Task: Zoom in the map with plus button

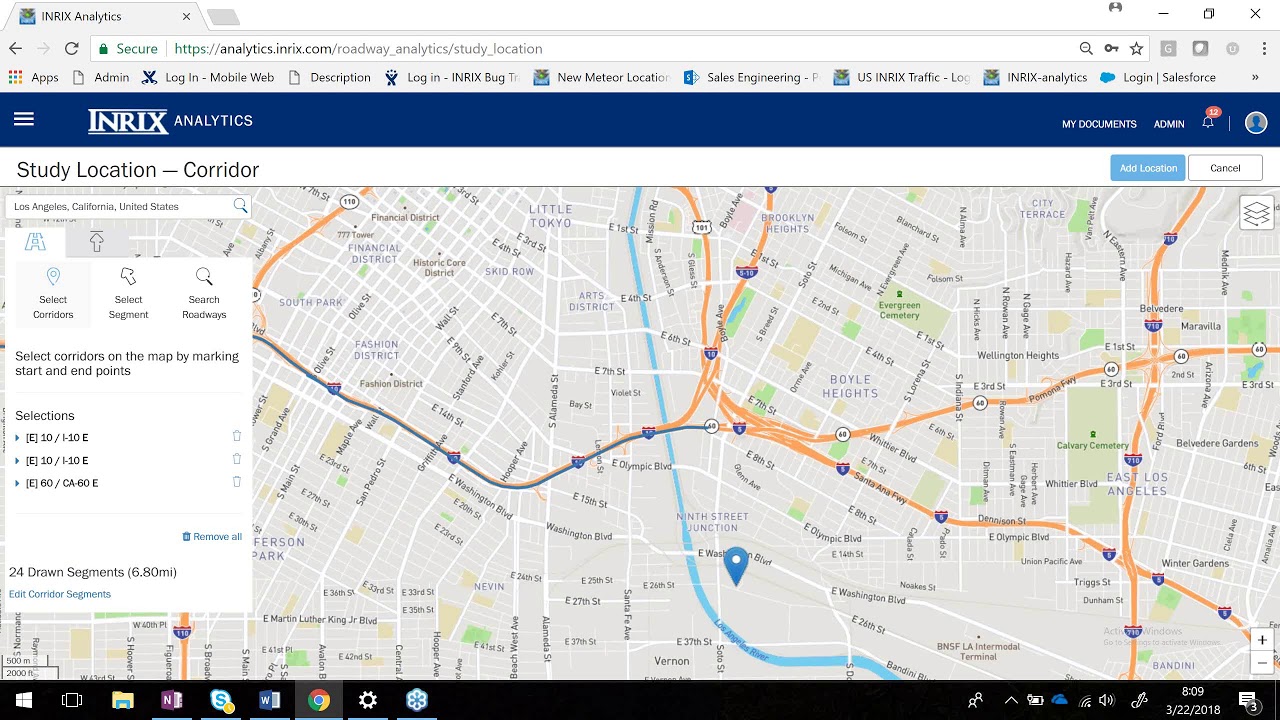Action: (1262, 640)
